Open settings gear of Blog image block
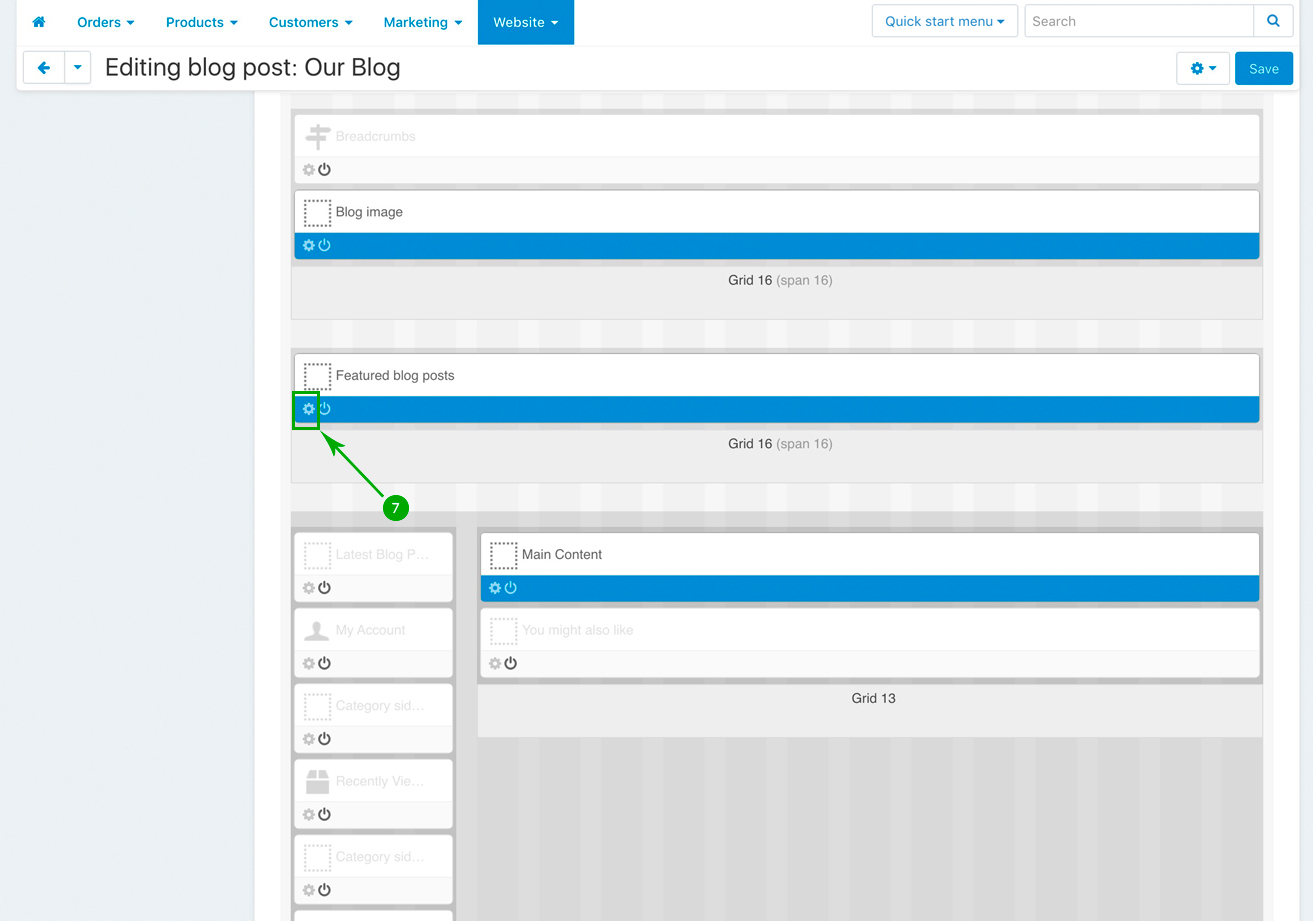The height and width of the screenshot is (921, 1313). [309, 246]
